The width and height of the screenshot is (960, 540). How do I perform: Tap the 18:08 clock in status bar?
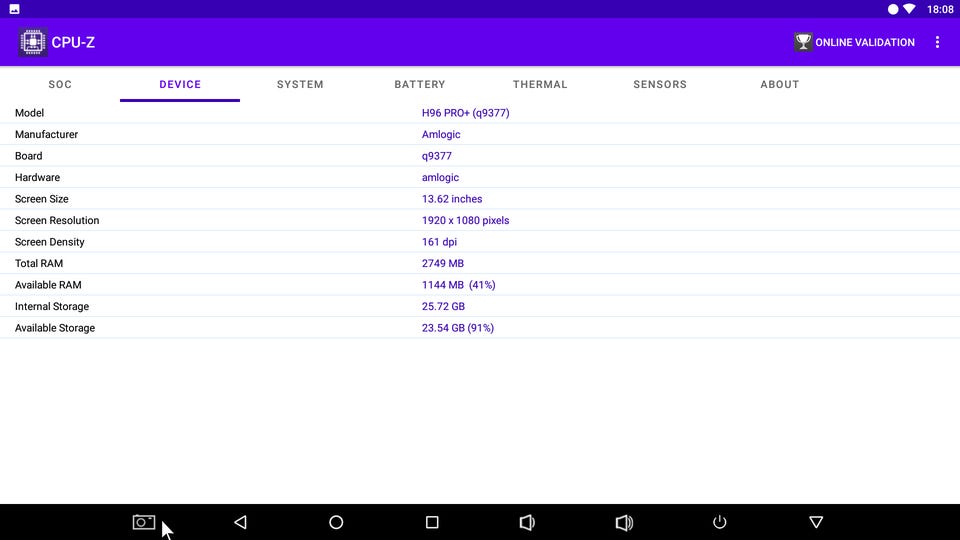pos(940,9)
